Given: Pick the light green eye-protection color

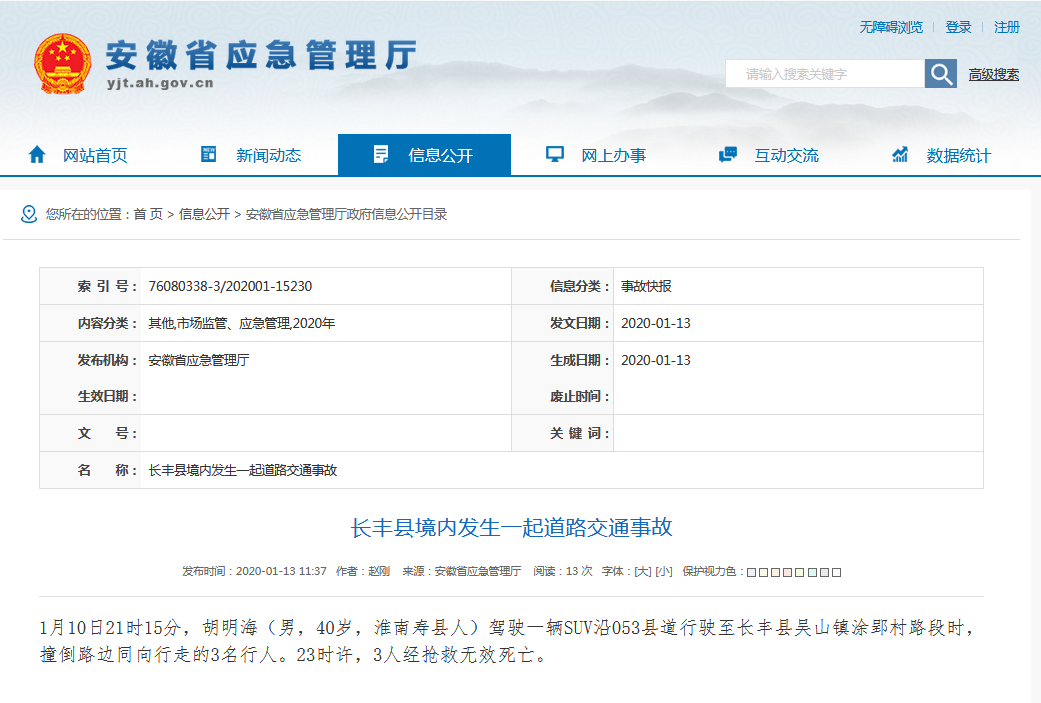Looking at the screenshot, I should pos(799,572).
